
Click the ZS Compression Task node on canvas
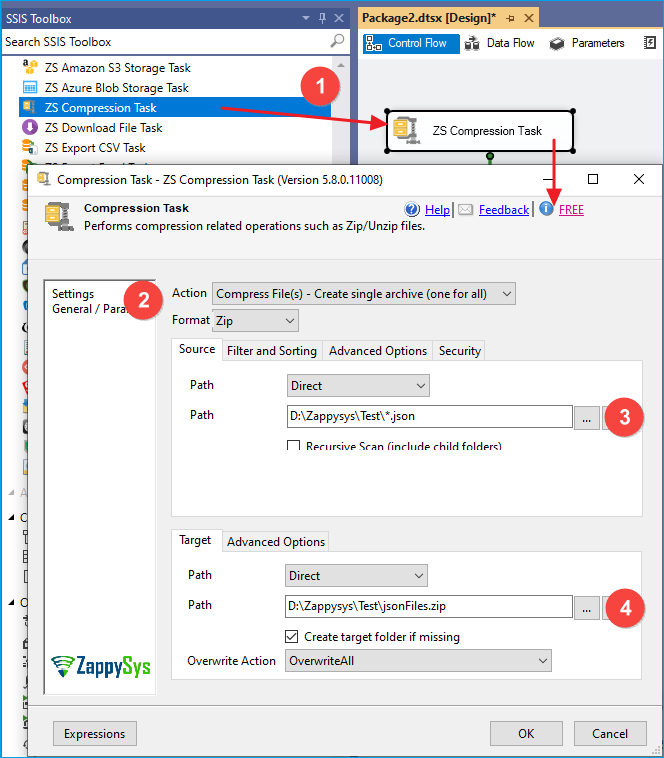pos(480,131)
